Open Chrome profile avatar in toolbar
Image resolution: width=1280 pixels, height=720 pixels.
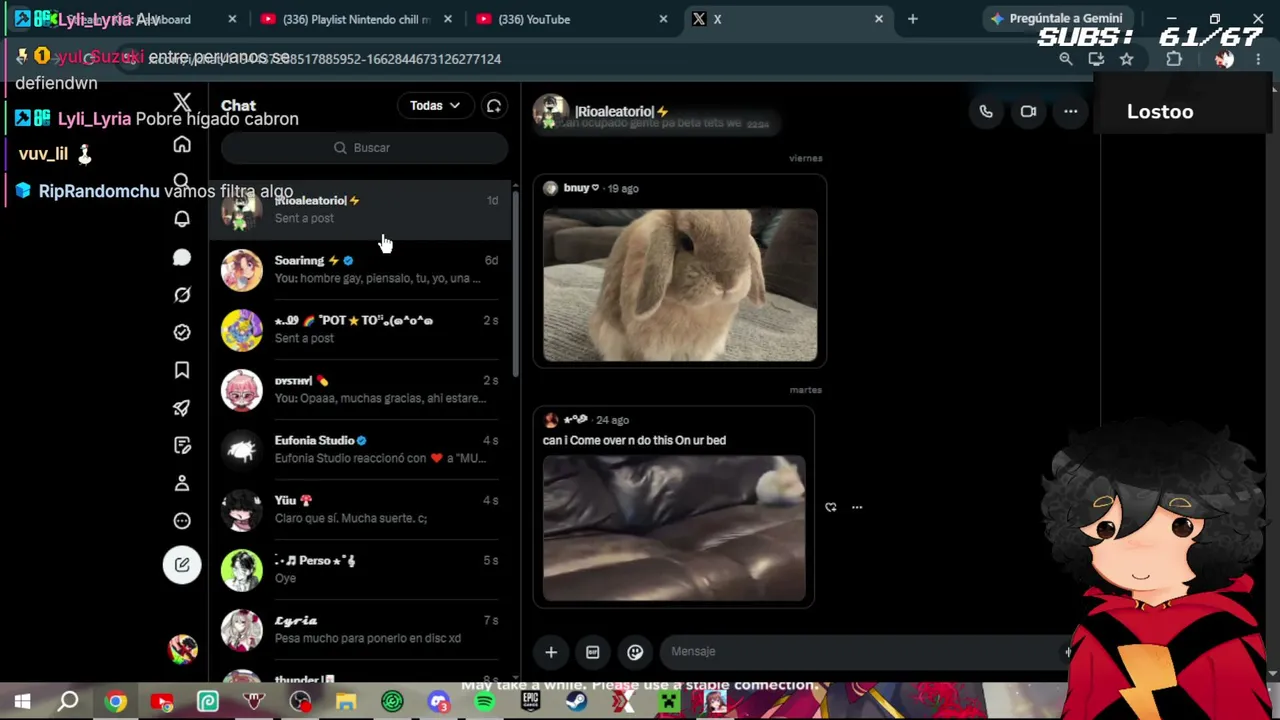pyautogui.click(x=1224, y=59)
